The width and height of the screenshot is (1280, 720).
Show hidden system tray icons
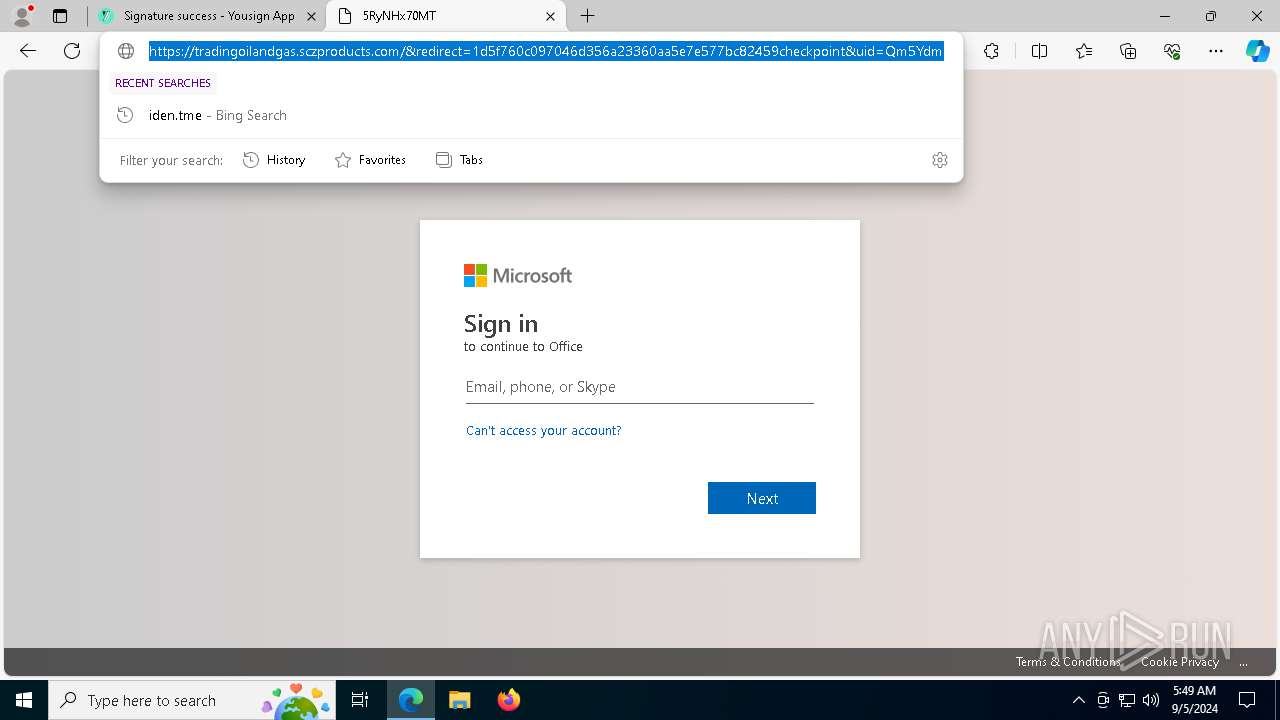1078,700
